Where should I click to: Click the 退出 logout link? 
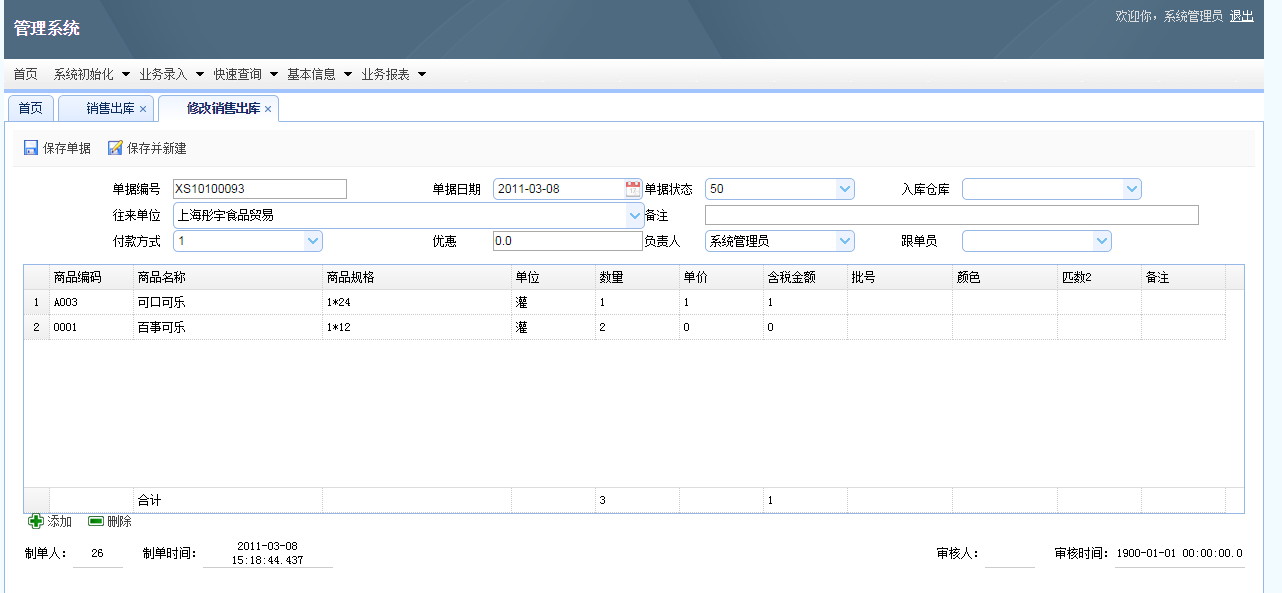(x=1241, y=16)
